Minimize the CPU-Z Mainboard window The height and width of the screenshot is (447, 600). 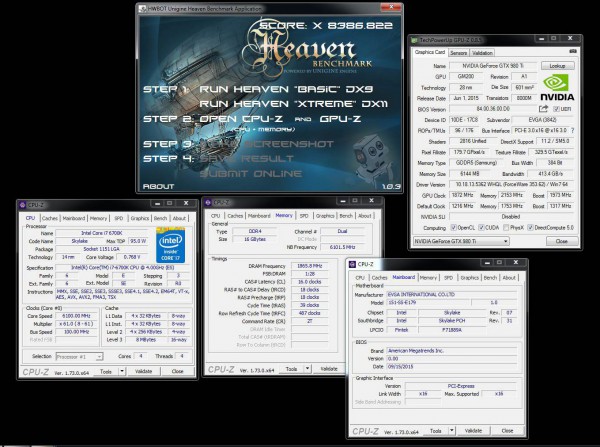coord(487,263)
